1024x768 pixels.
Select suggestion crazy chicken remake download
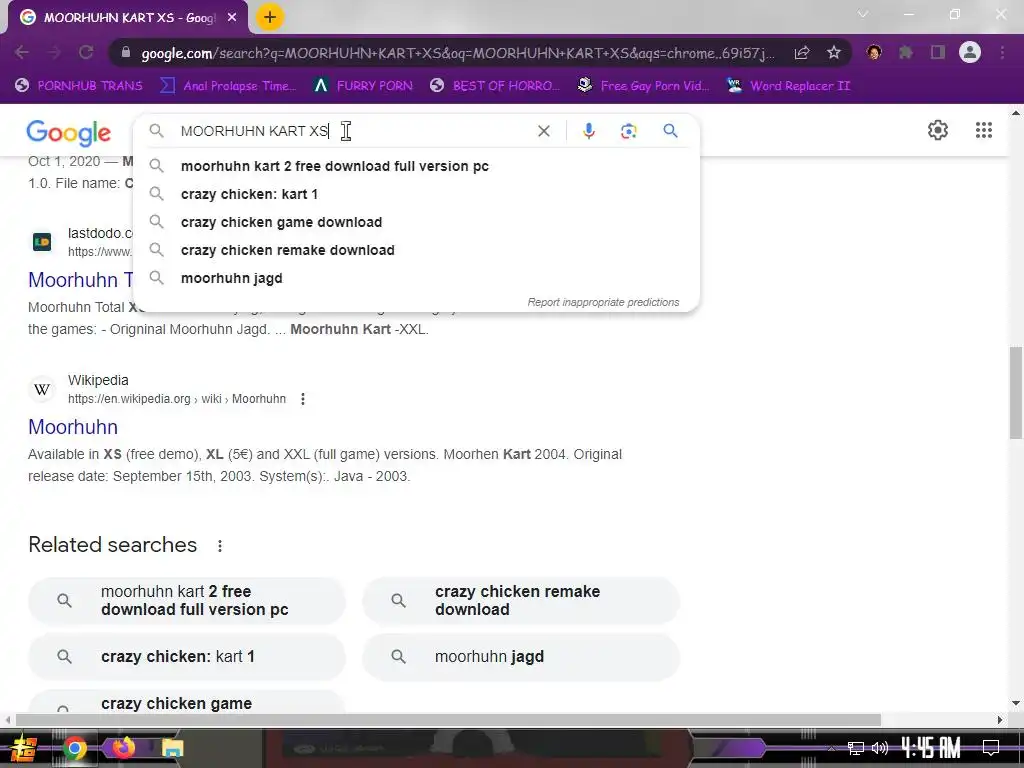pyautogui.click(x=416, y=250)
